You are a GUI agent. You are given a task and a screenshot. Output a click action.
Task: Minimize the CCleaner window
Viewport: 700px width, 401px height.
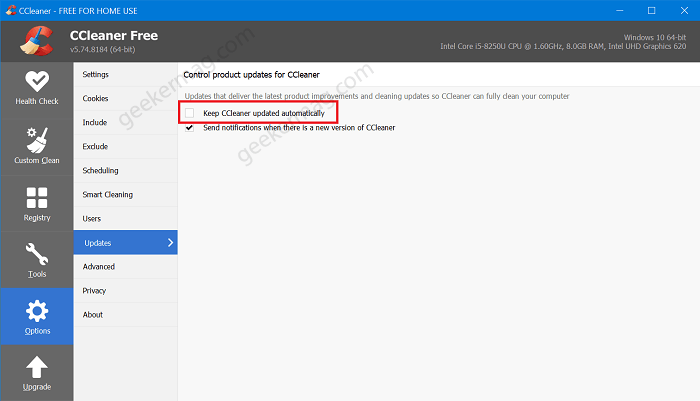(x=620, y=10)
